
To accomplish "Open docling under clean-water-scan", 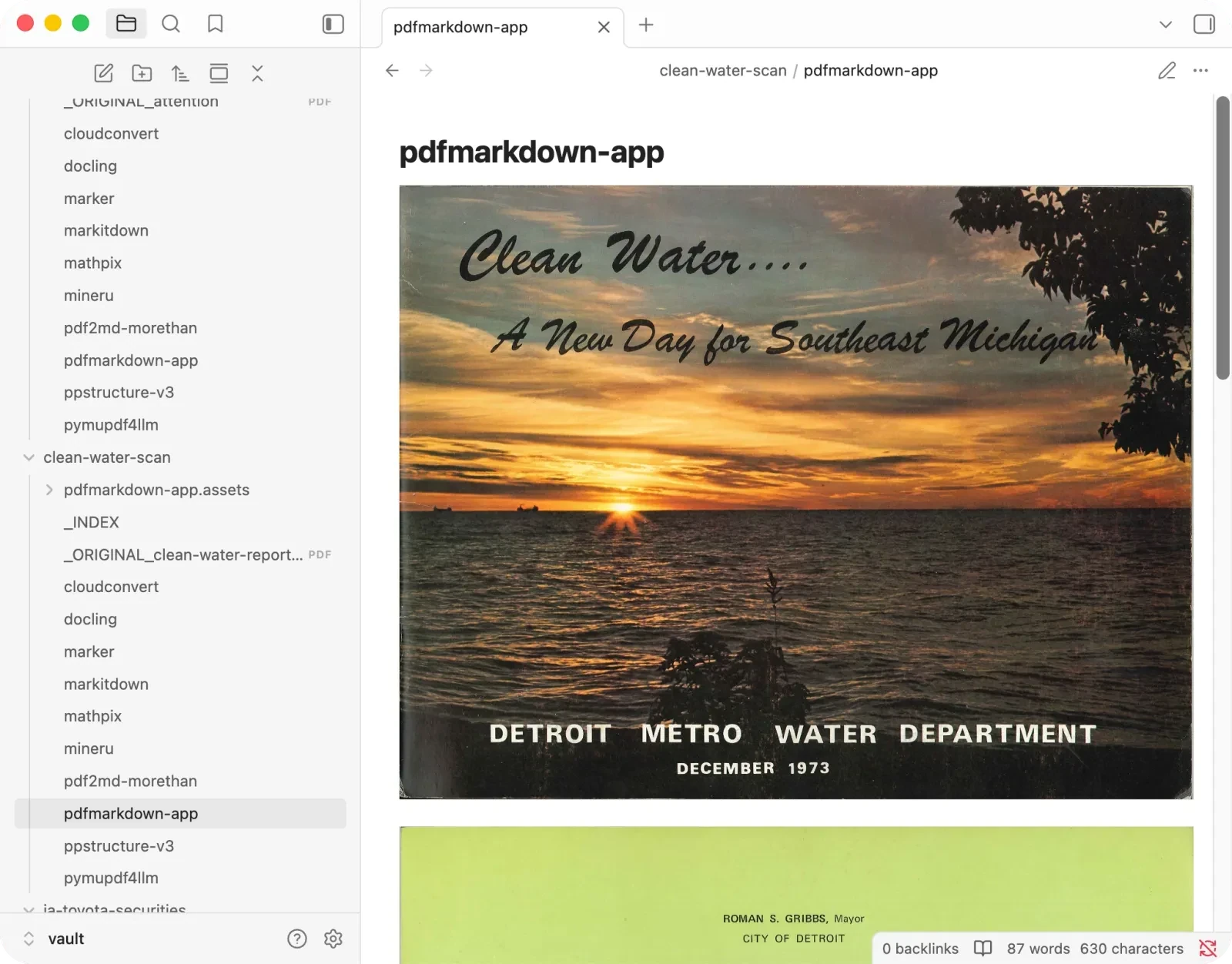I will tap(90, 619).
